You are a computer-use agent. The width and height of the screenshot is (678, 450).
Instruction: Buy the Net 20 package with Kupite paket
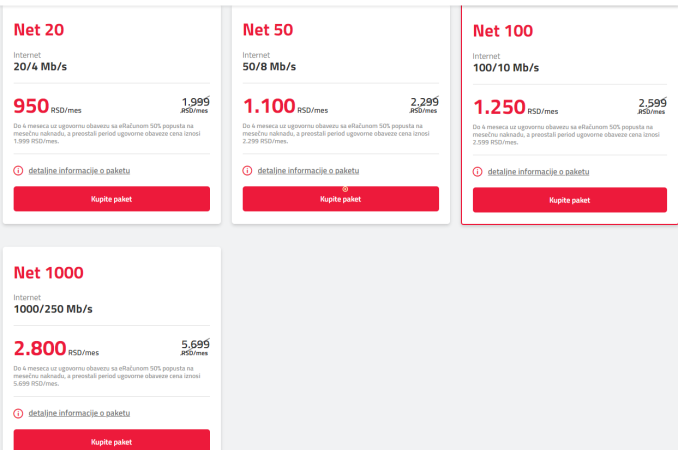(112, 199)
